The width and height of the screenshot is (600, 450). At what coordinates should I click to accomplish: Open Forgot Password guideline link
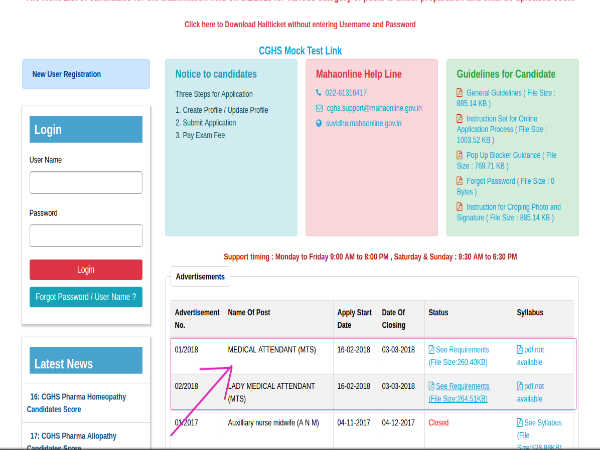coord(505,186)
